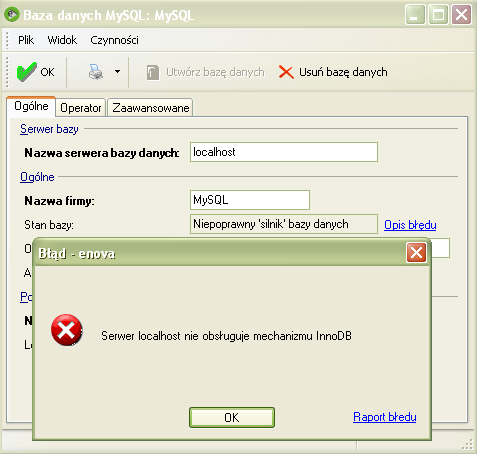This screenshot has height=454, width=477.
Task: Click the Stan bazy label text
Action: click(49, 225)
